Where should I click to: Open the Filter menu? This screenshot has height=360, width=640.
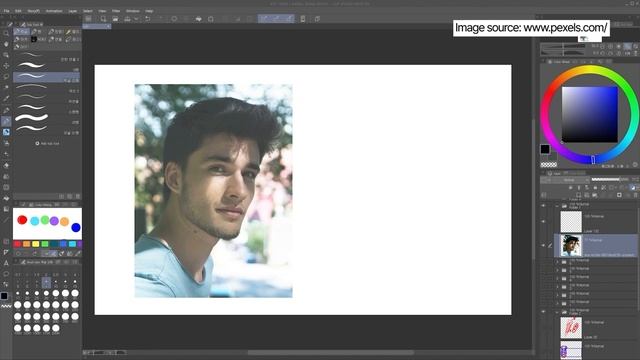(116, 11)
